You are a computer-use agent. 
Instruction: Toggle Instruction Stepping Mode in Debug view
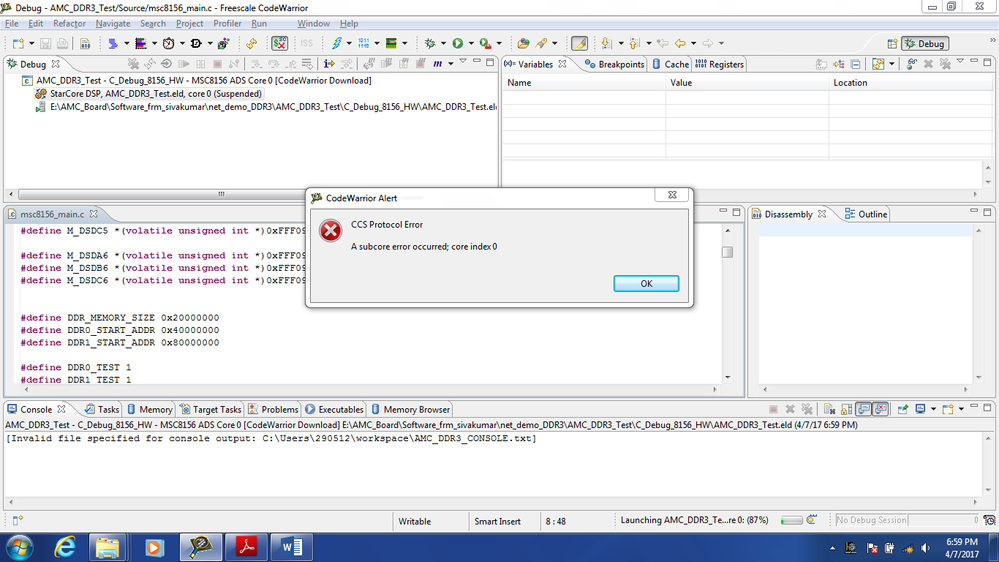point(329,64)
